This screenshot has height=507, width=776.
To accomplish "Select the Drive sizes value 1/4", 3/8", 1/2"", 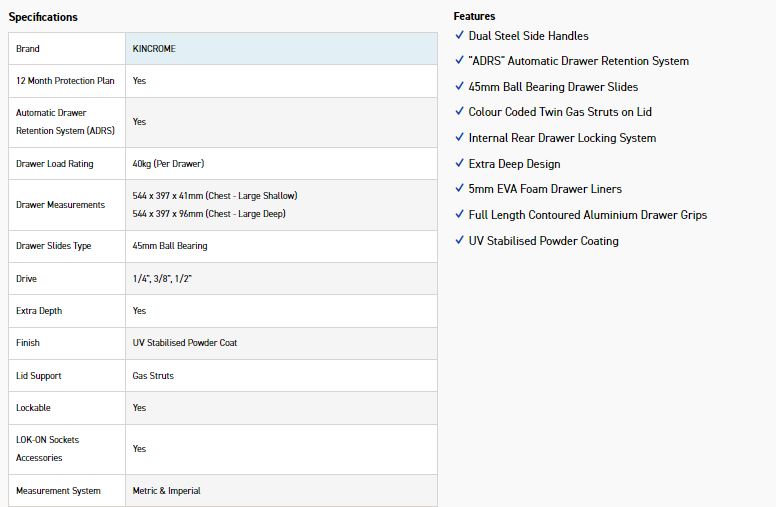I will coord(162,279).
